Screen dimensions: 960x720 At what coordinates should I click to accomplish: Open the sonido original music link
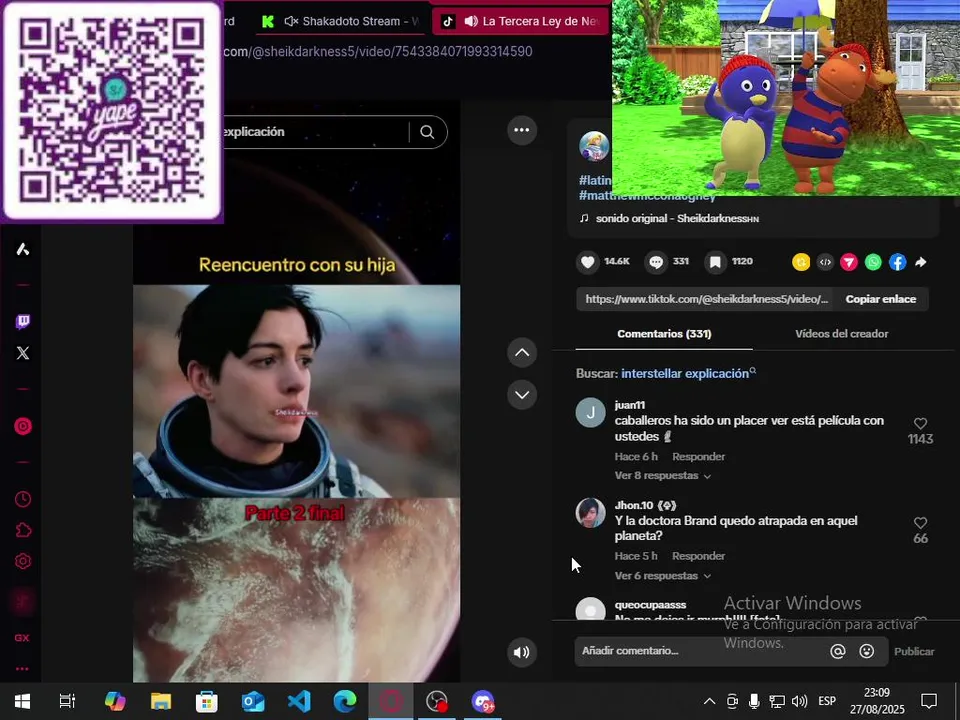coord(677,219)
